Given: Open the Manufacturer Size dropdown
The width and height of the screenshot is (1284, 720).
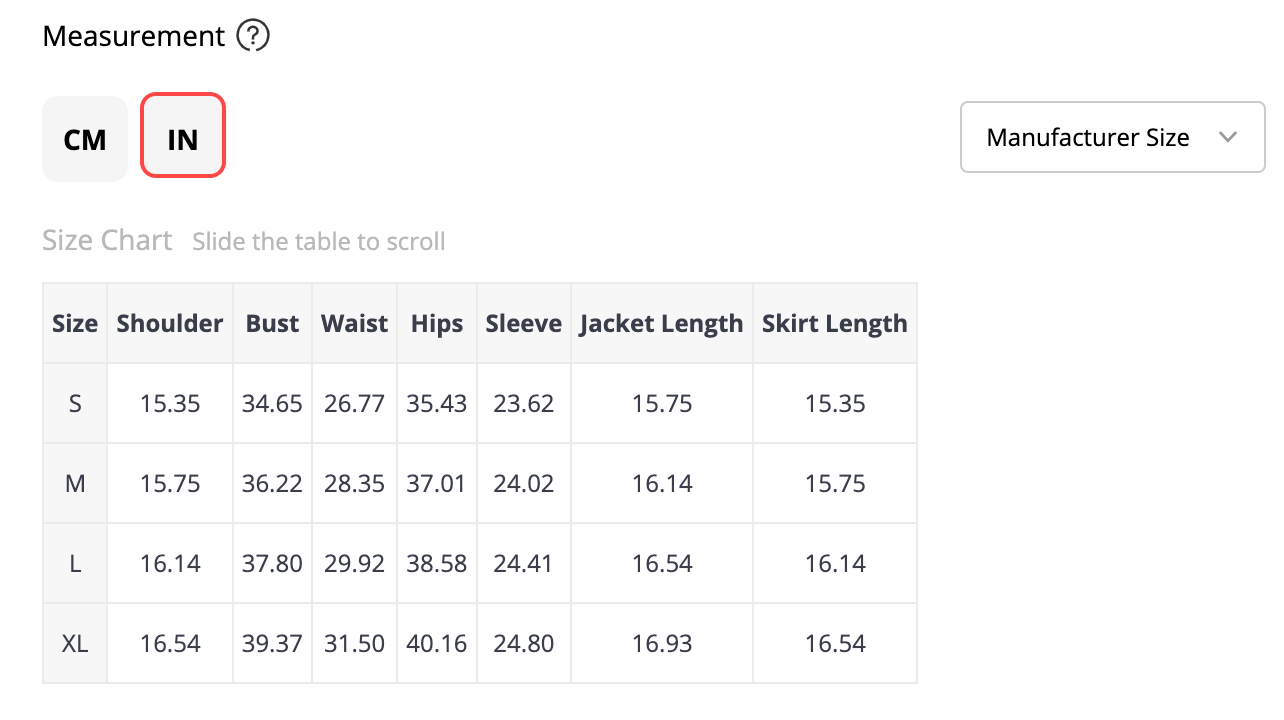Looking at the screenshot, I should point(1112,137).
